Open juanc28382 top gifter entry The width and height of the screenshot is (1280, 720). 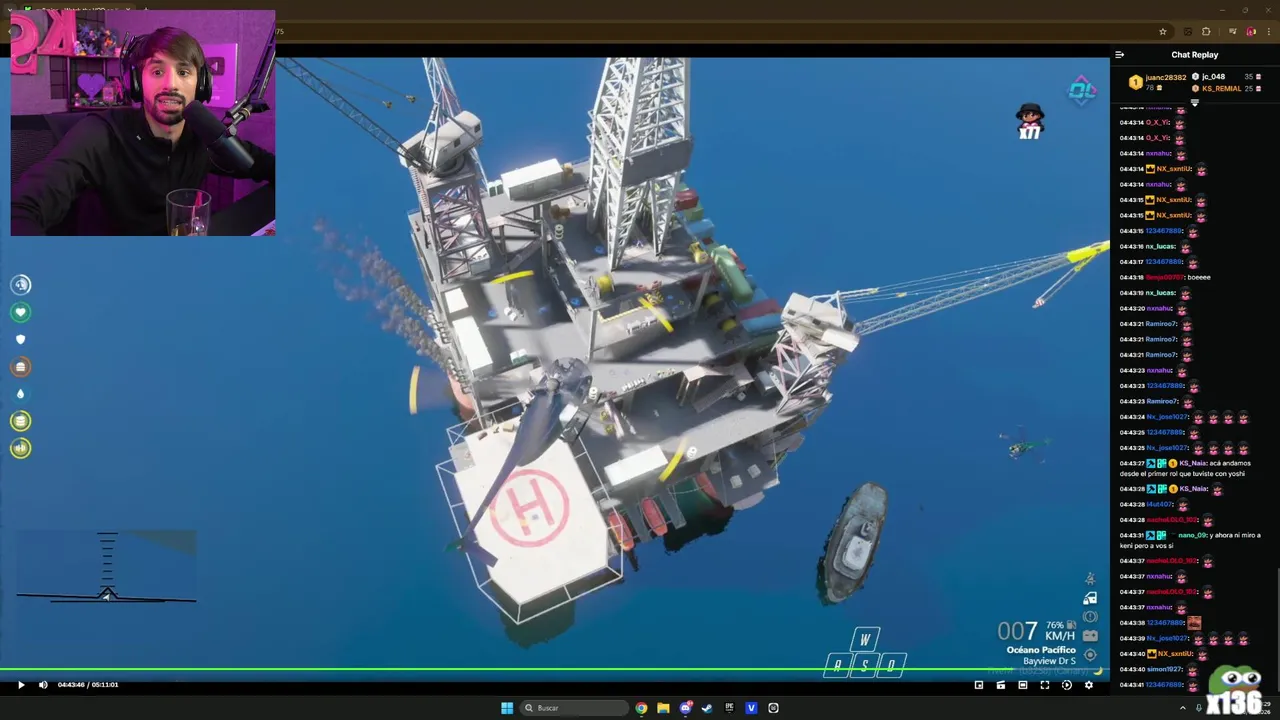click(x=1157, y=82)
